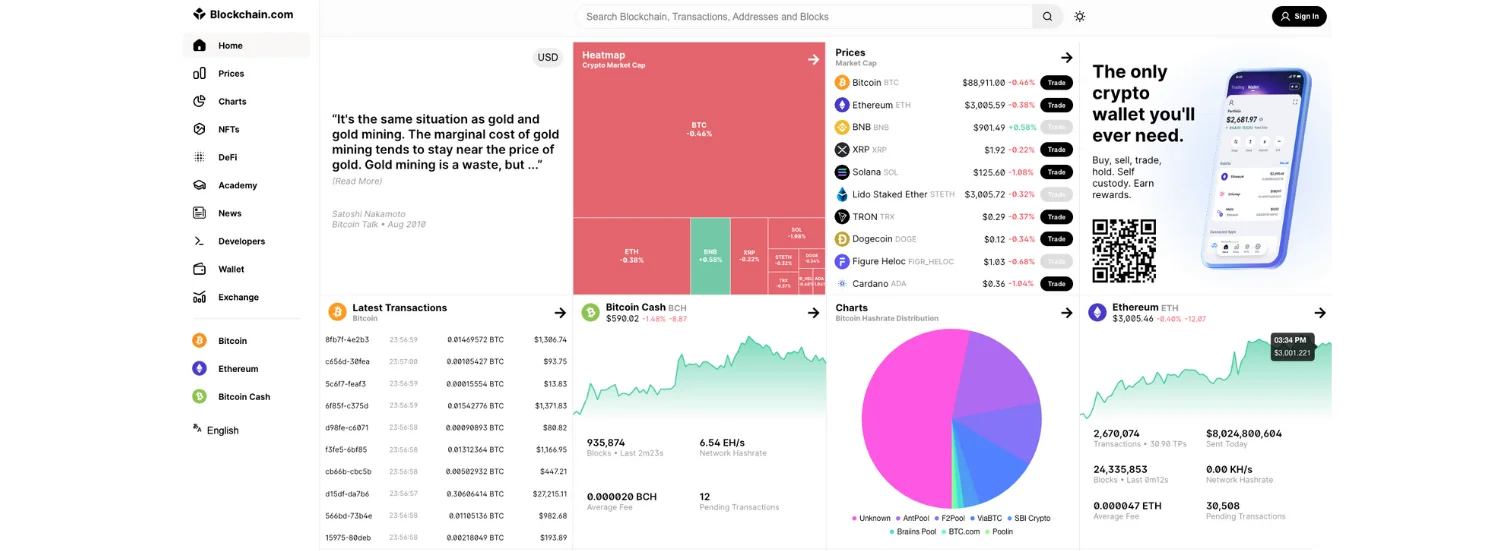Select the Wallet icon in sidebar
Image resolution: width=1489 pixels, height=551 pixels.
coord(199,269)
